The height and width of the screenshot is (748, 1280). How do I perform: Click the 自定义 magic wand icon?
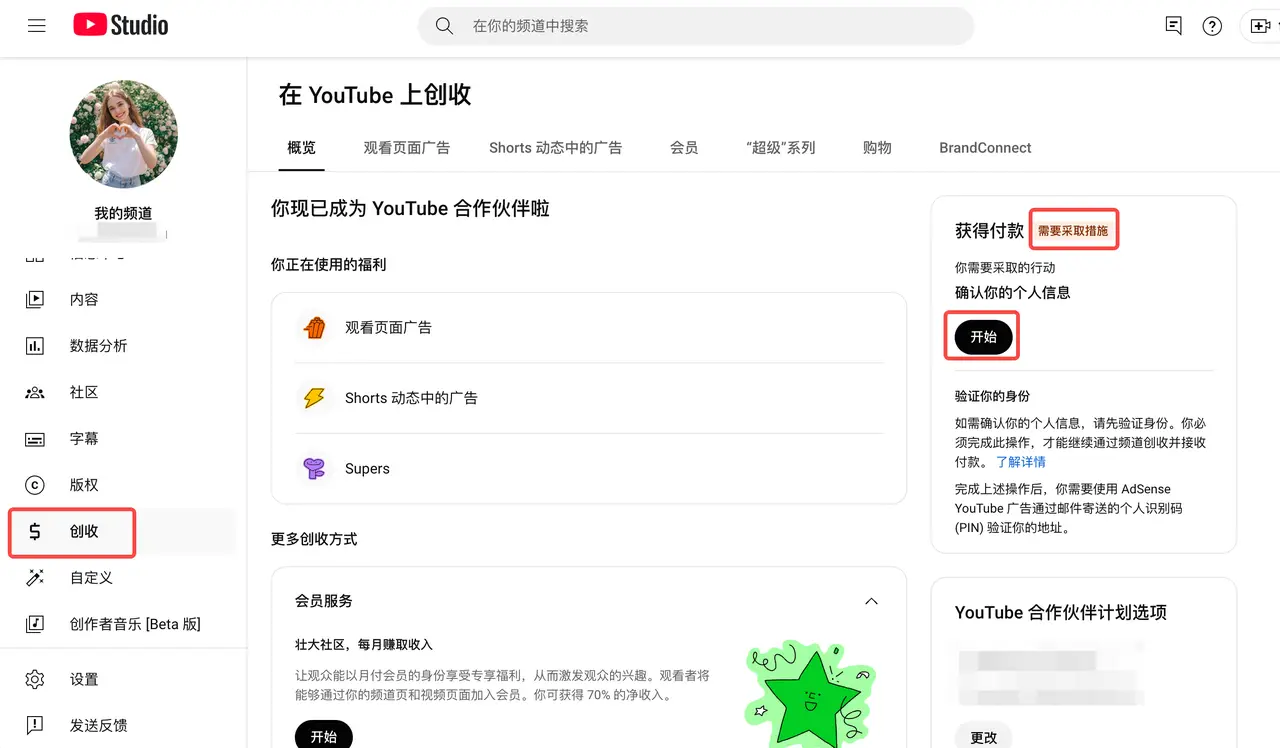coord(35,578)
